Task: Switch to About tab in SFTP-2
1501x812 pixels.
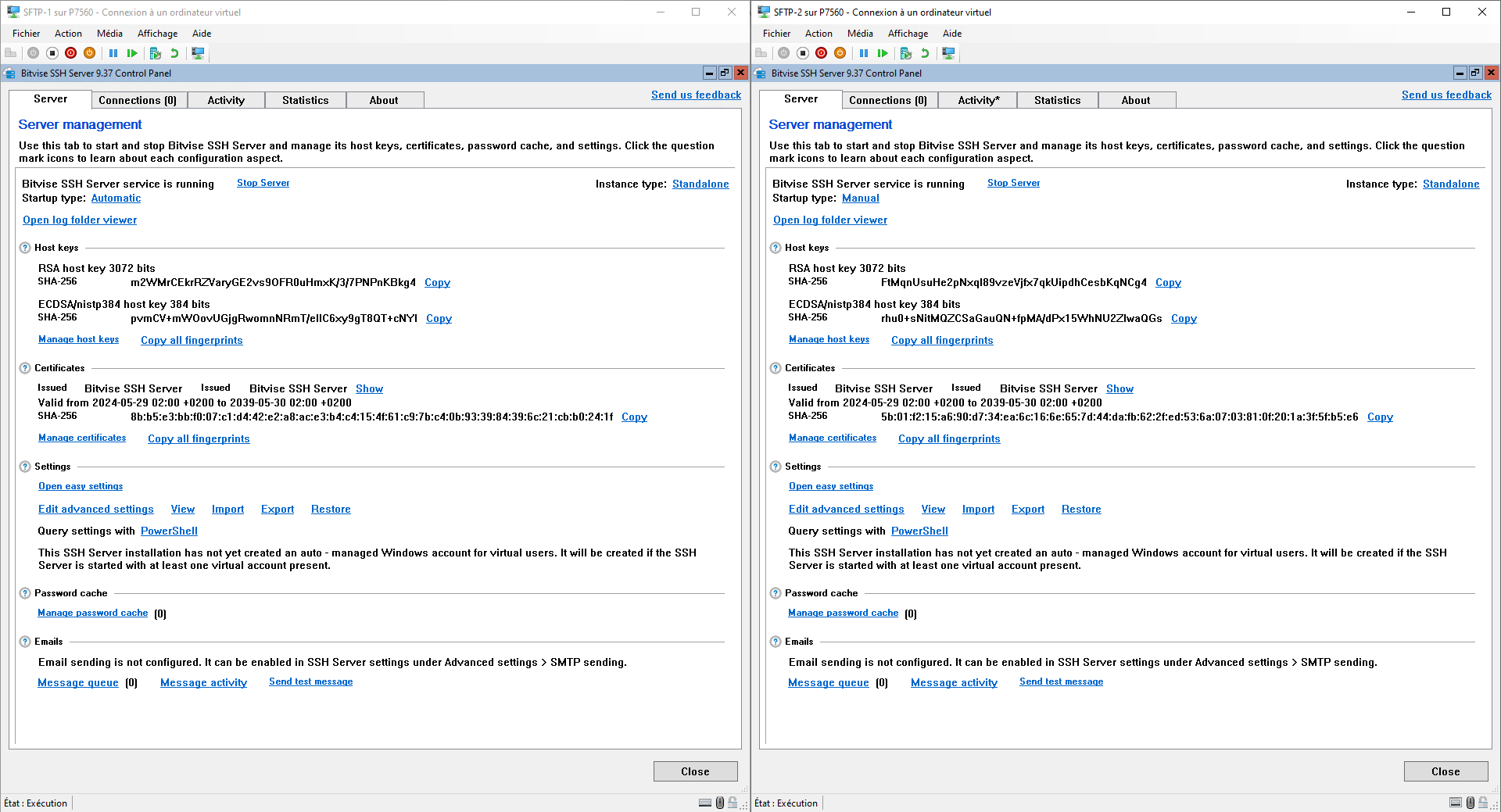Action: 1135,100
